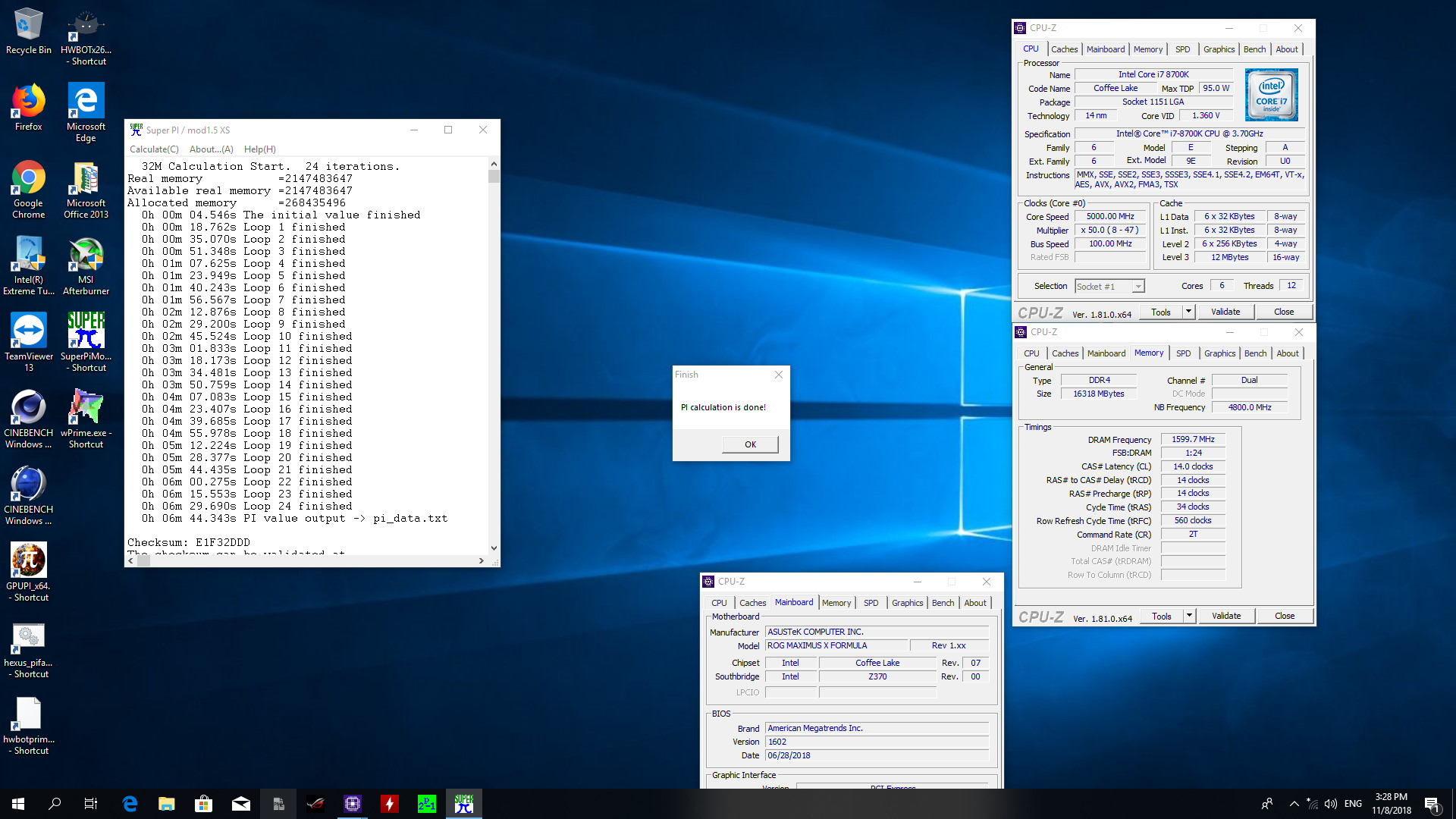Launch SuperPiMod shortcut on desktop
The height and width of the screenshot is (819, 1456).
click(x=86, y=343)
